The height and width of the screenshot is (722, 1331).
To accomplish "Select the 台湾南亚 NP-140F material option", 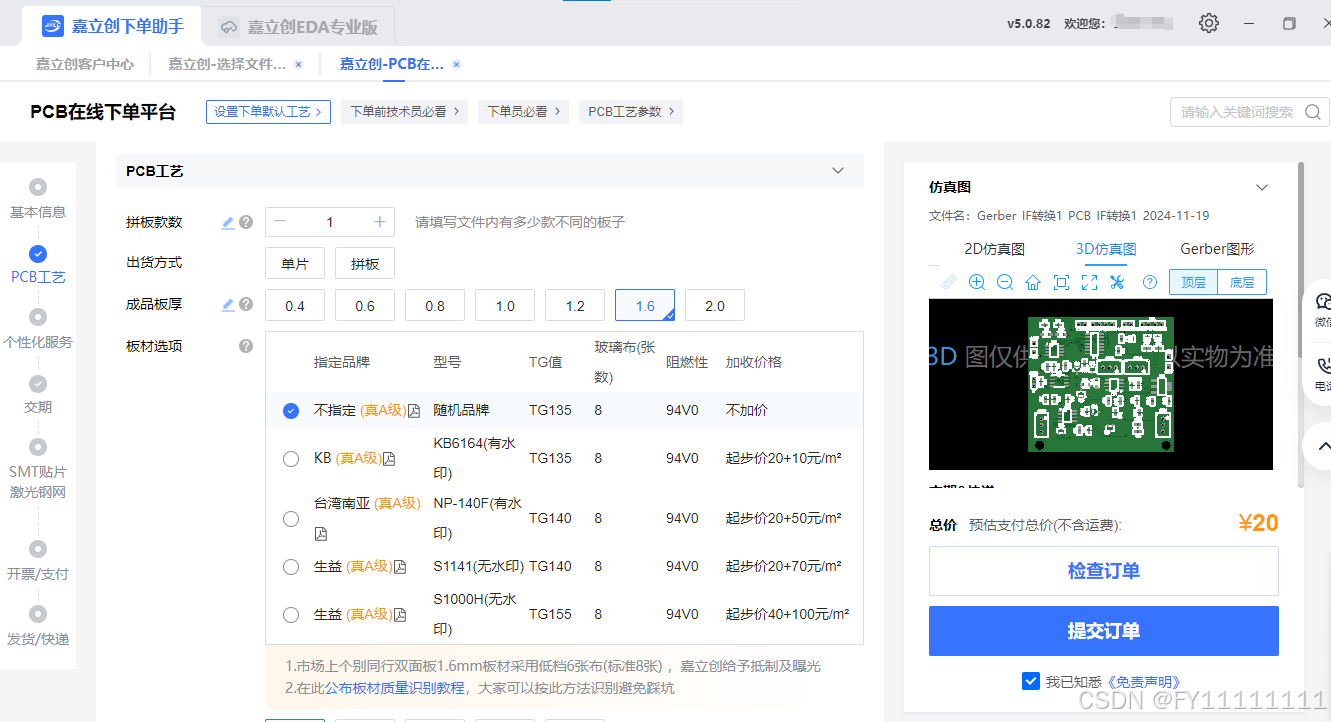I will pos(291,519).
